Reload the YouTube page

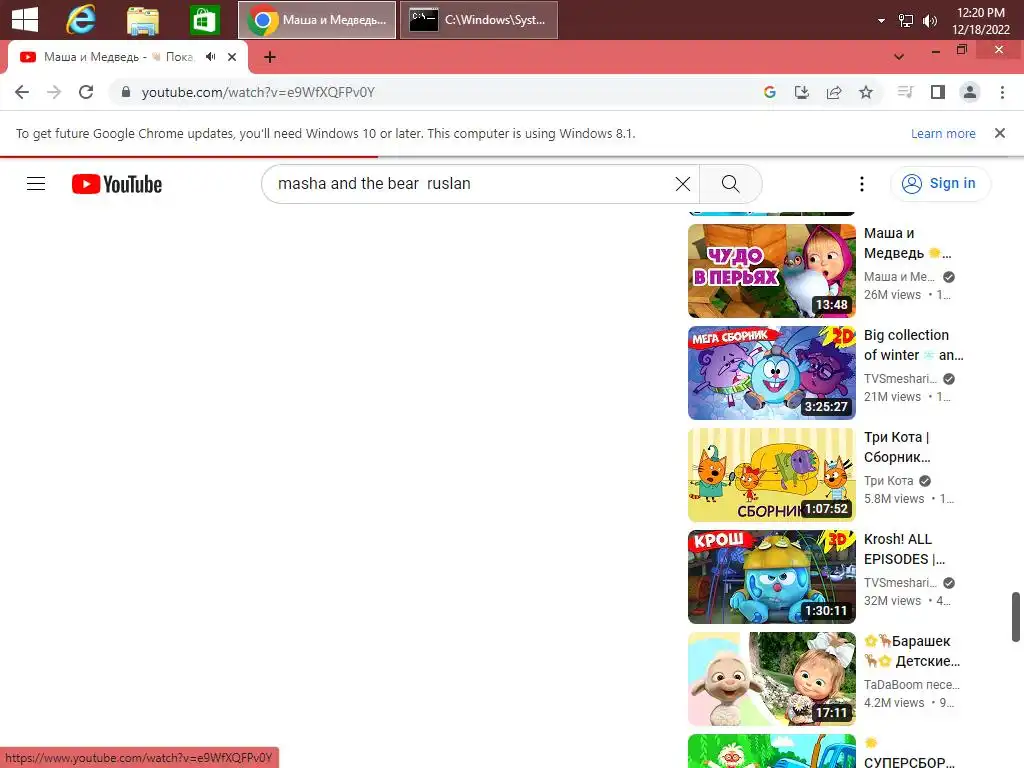point(86,92)
